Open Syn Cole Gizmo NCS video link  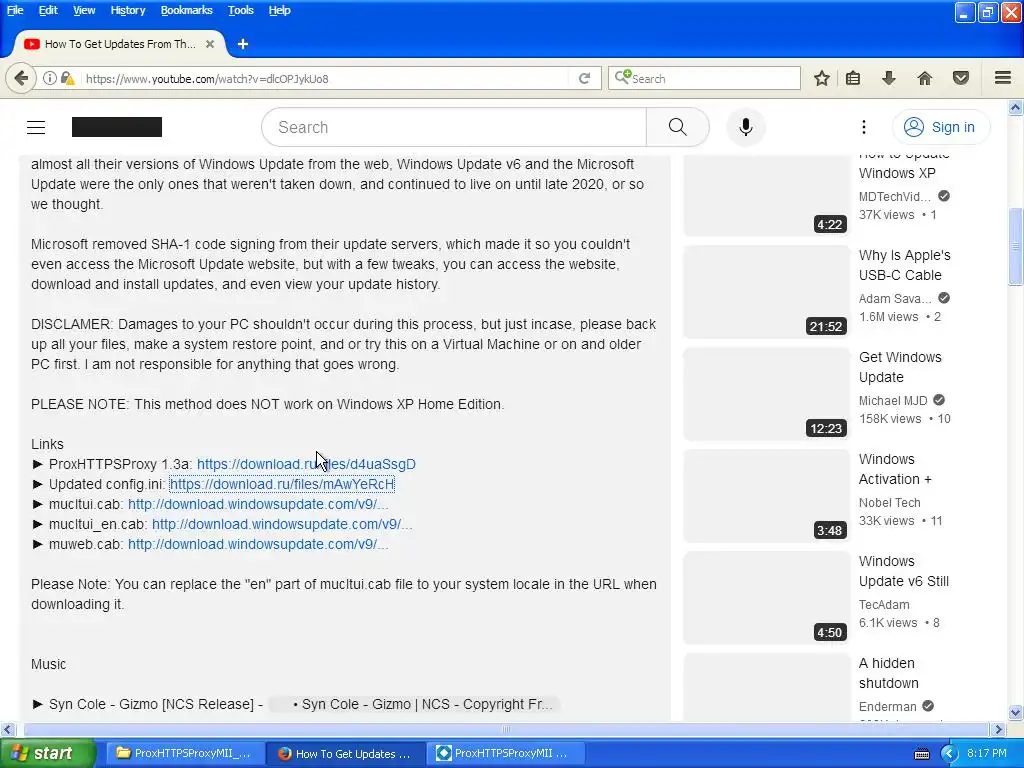415,705
